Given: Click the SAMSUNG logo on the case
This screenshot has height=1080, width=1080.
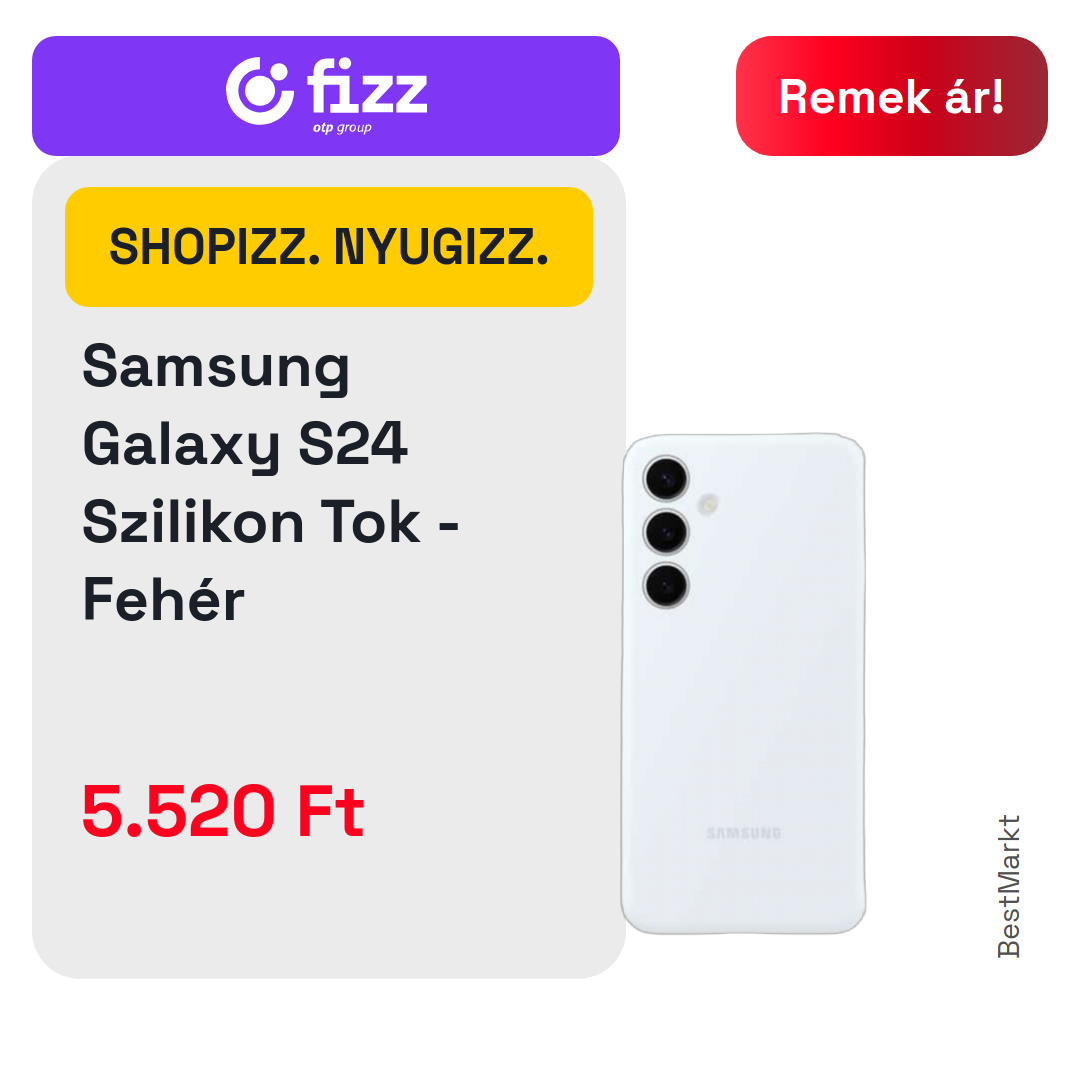Looking at the screenshot, I should [x=744, y=833].
